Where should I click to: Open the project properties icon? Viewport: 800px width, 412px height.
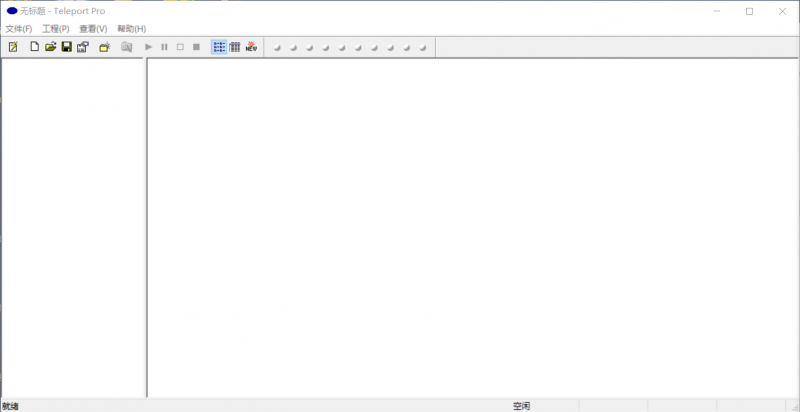[x=83, y=47]
